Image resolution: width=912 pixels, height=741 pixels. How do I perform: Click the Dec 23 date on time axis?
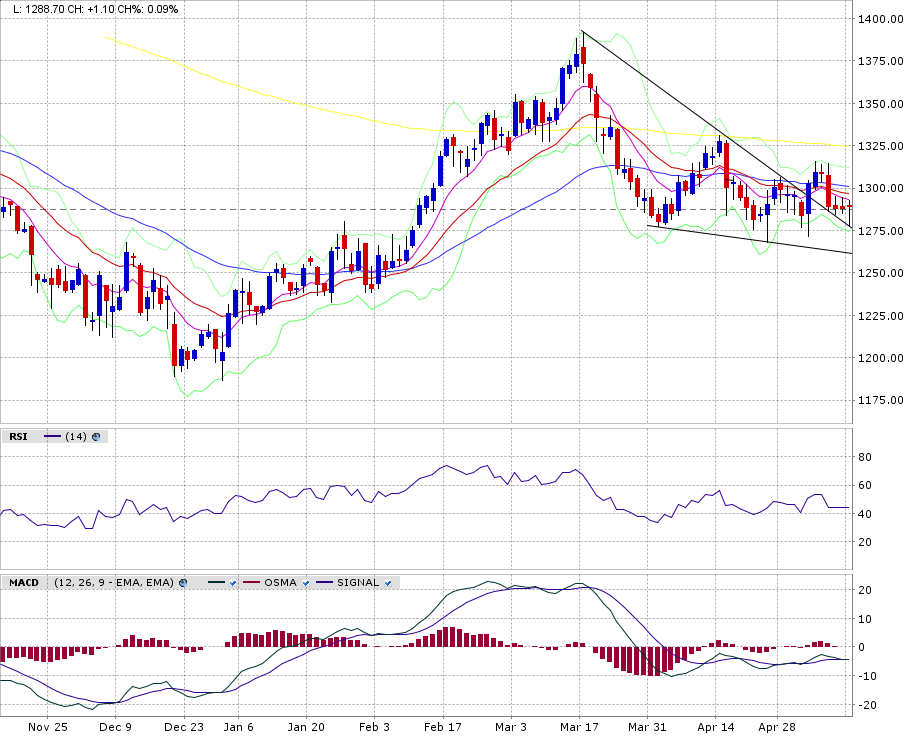pos(184,728)
